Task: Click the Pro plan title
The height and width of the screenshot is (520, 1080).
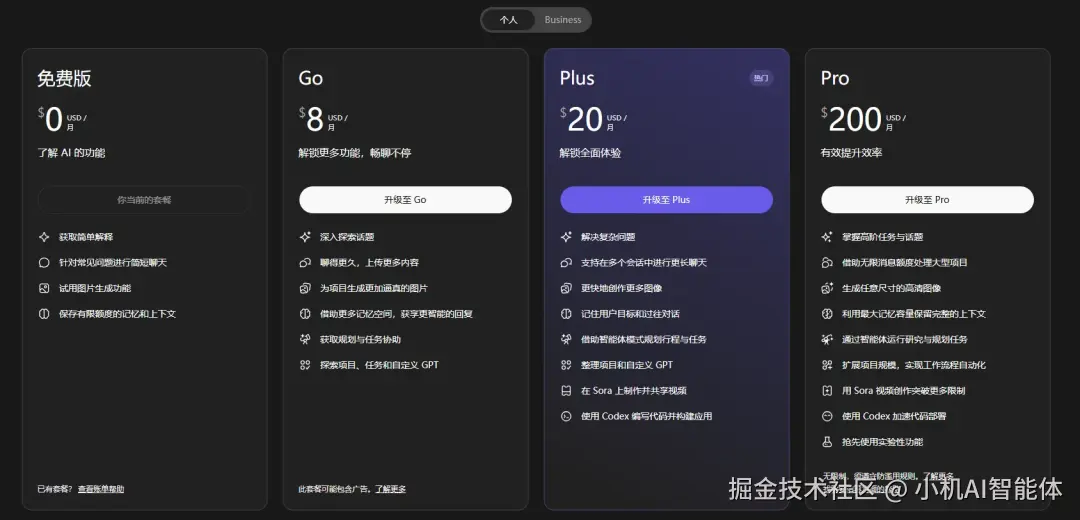Action: (835, 79)
